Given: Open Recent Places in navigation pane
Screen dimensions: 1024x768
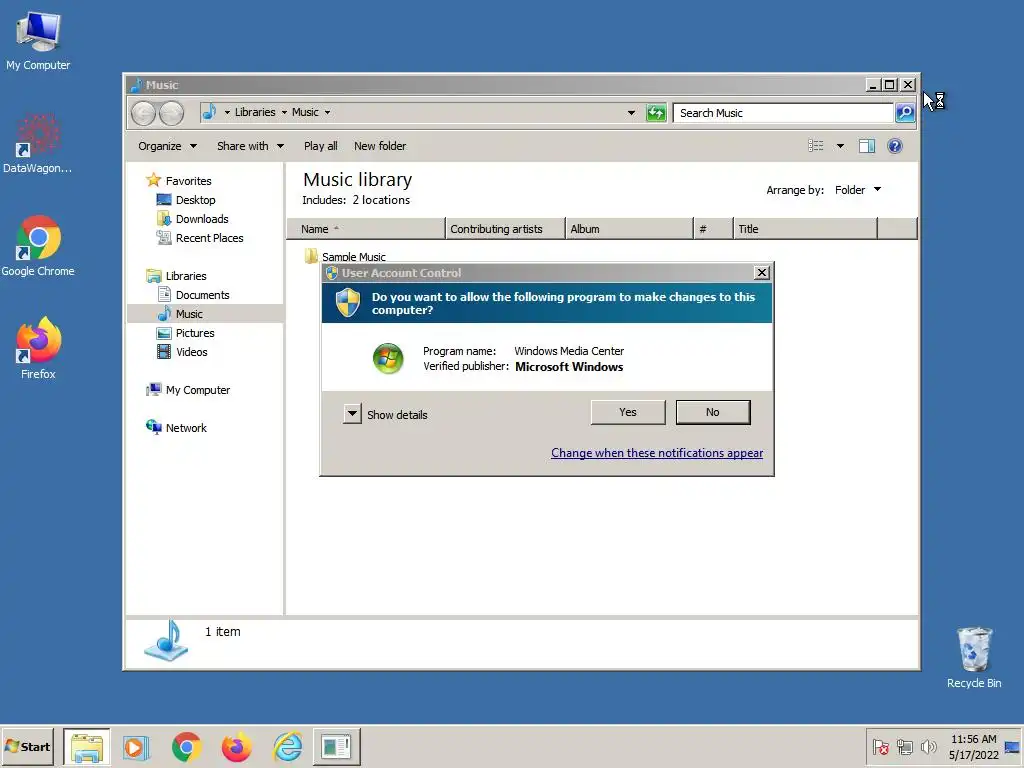Looking at the screenshot, I should tap(200, 238).
